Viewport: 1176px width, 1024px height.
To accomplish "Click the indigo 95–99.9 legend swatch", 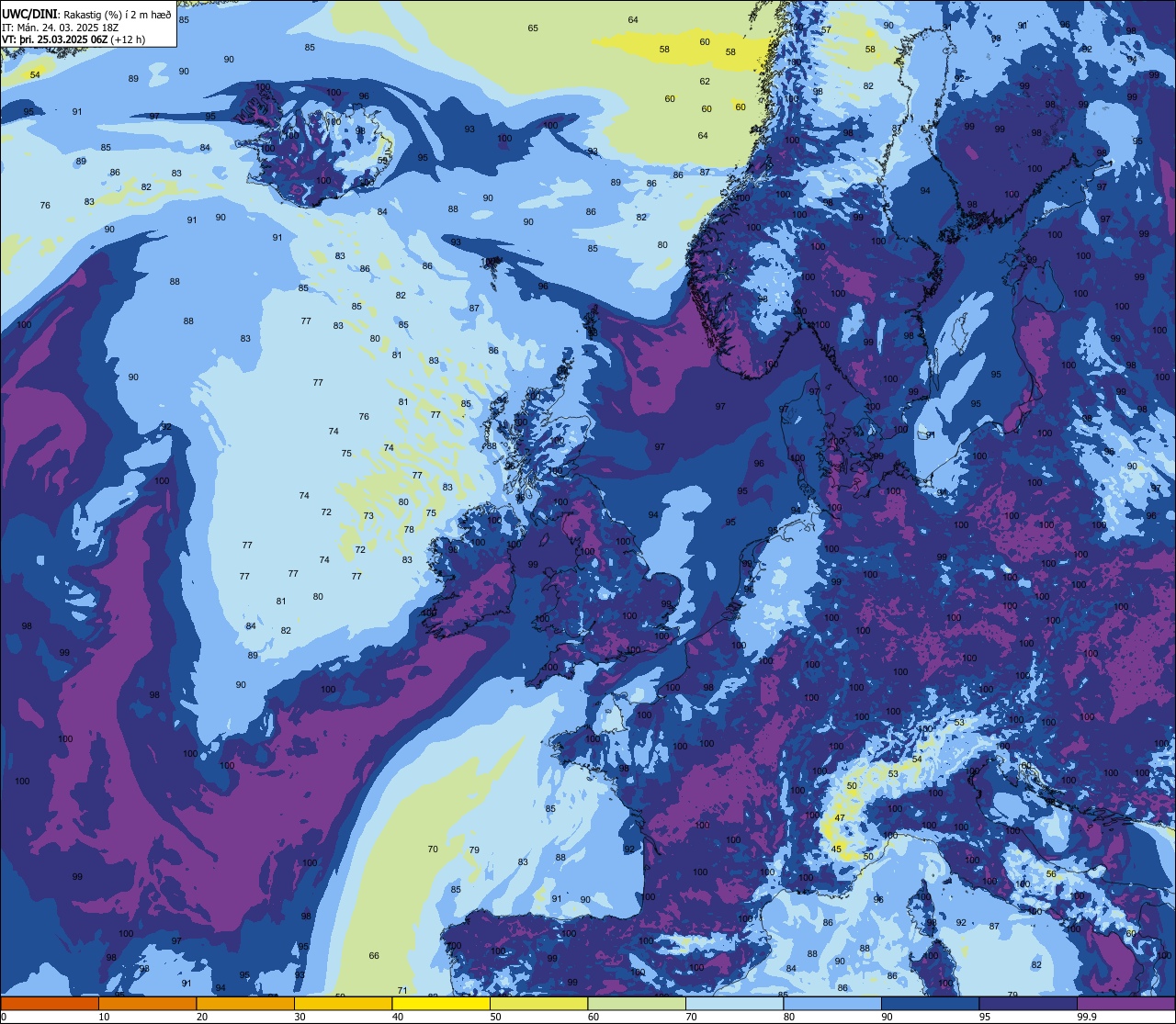I will [x=1029, y=1004].
